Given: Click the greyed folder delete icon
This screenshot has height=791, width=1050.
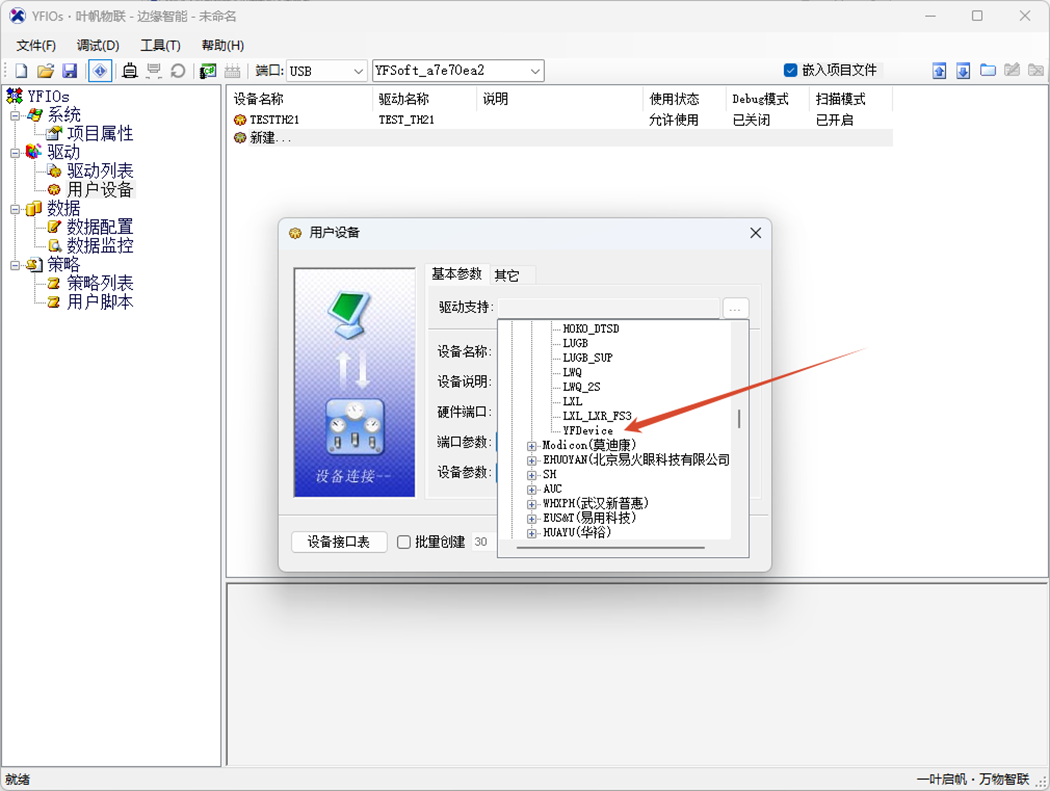Looking at the screenshot, I should pos(1036,70).
